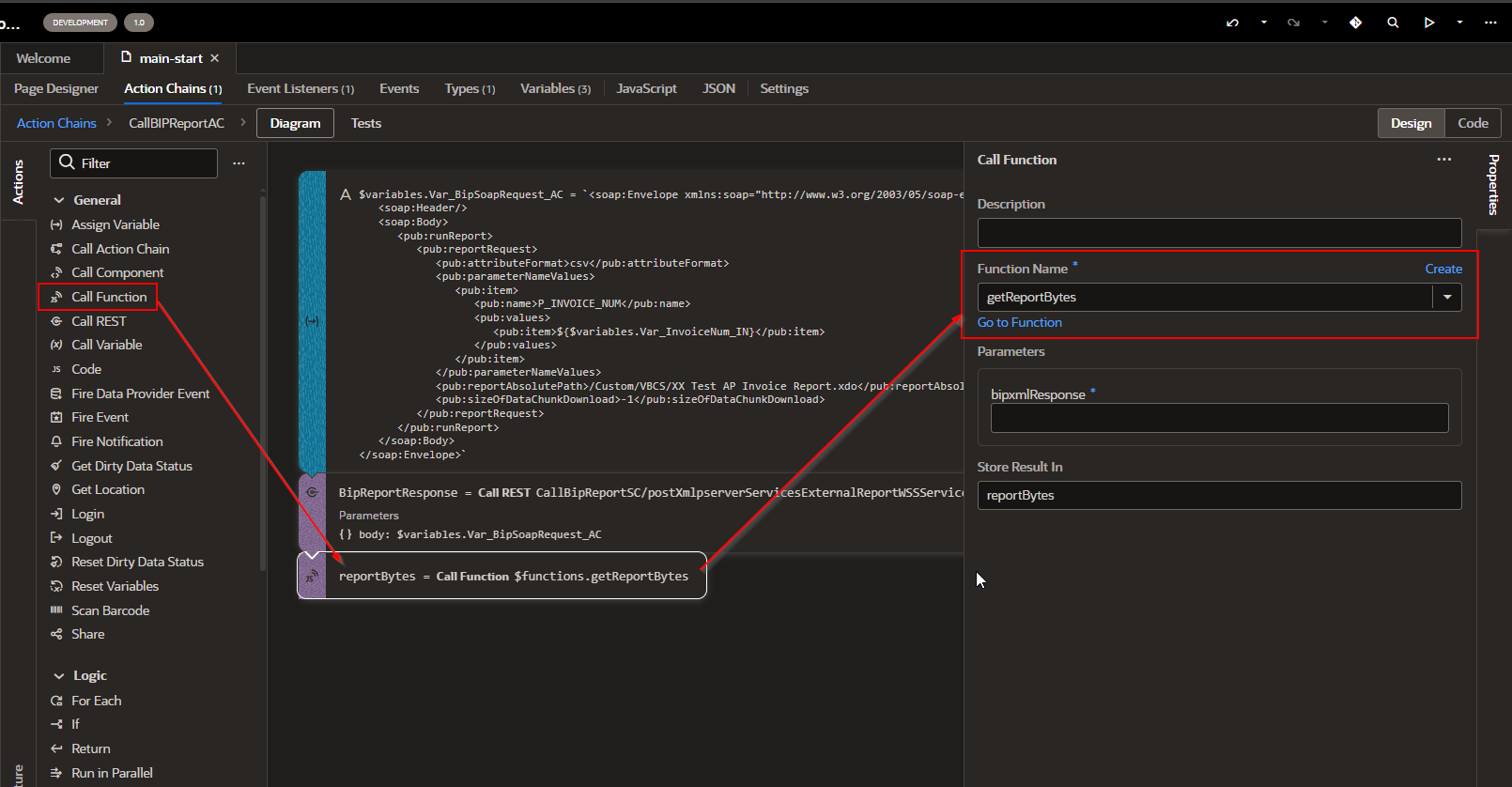Screen dimensions: 1512x787
Task: Switch to the Types tab
Action: coord(470,88)
